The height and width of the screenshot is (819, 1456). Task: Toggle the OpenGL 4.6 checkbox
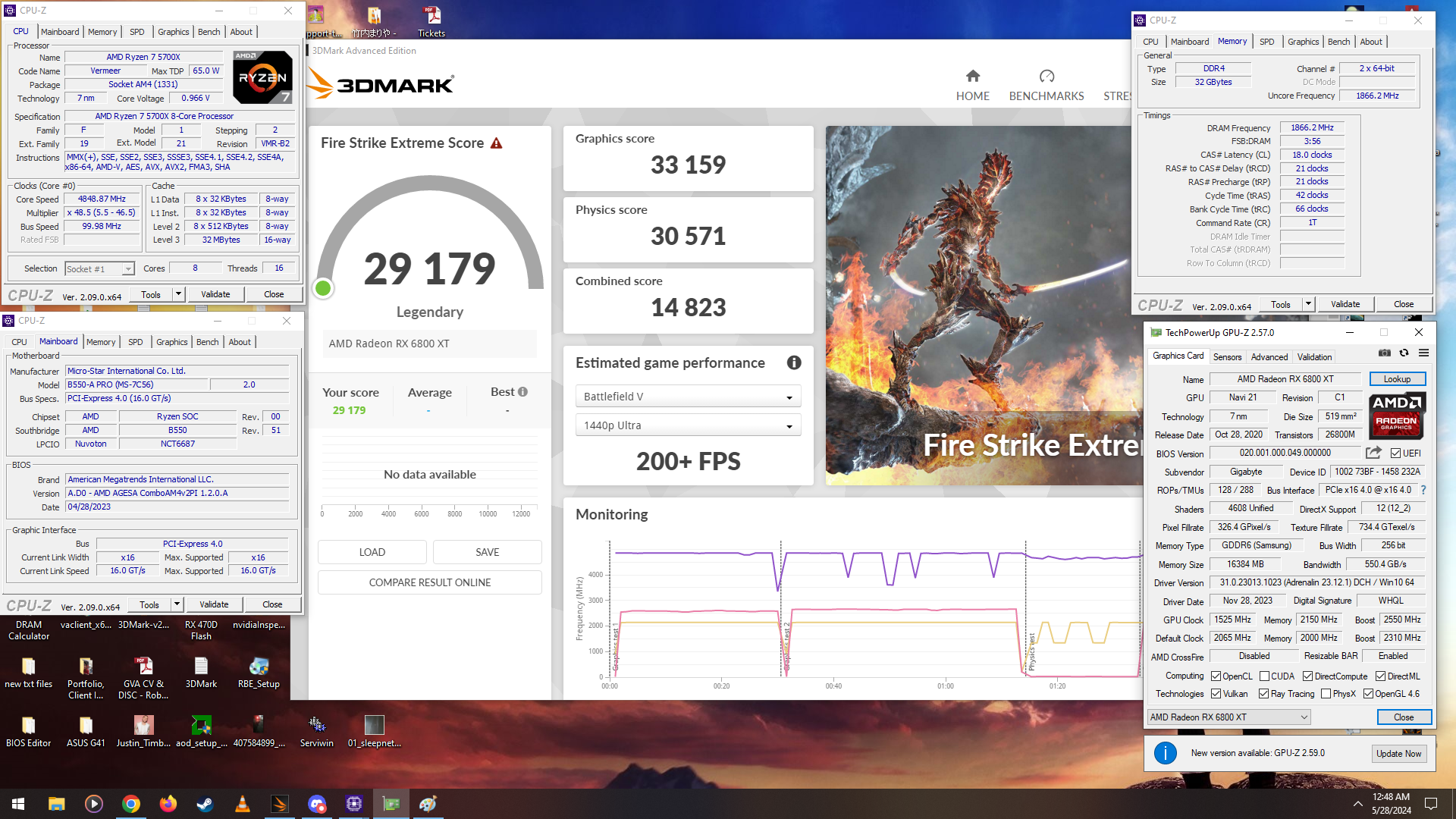[x=1368, y=694]
